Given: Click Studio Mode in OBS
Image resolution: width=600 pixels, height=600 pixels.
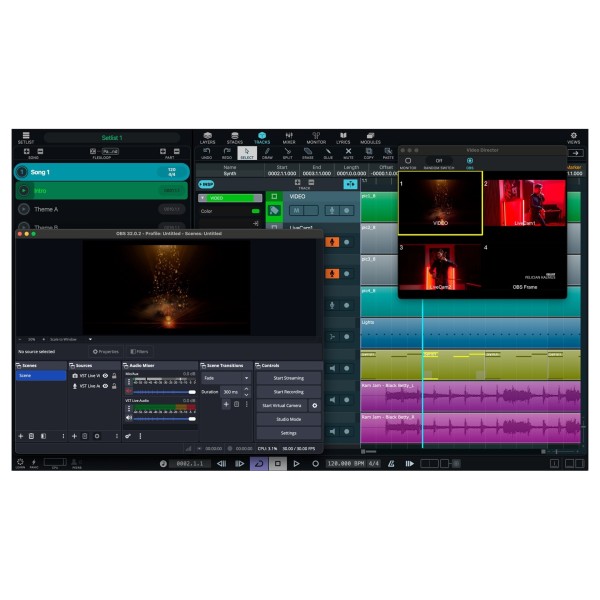Looking at the screenshot, I should pos(289,419).
